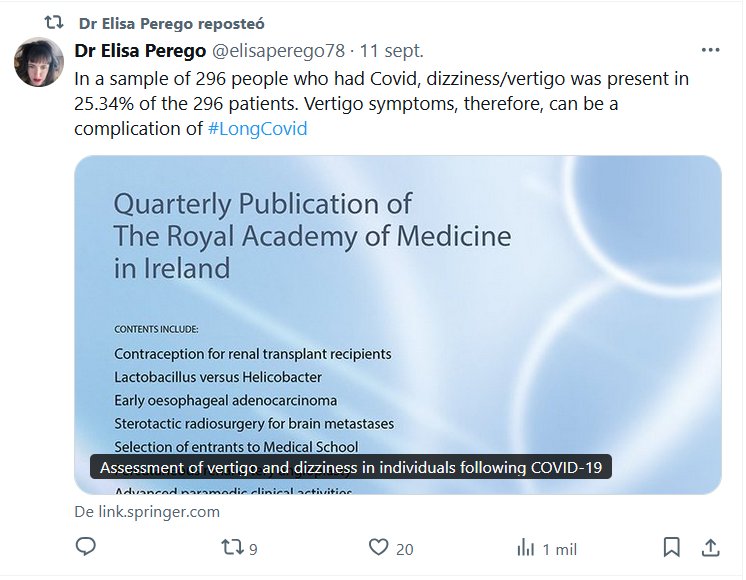Click the share upload icon

tap(710, 547)
